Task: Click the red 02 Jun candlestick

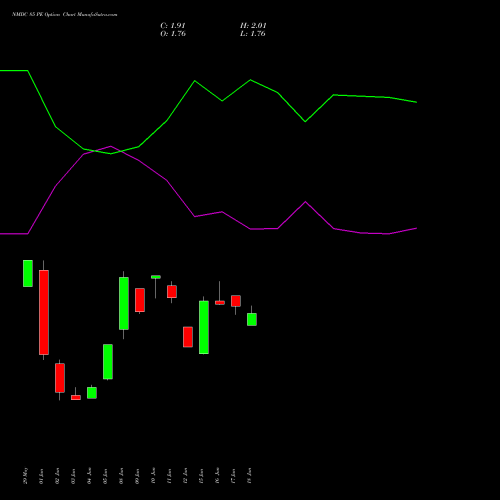Action: pos(60,378)
